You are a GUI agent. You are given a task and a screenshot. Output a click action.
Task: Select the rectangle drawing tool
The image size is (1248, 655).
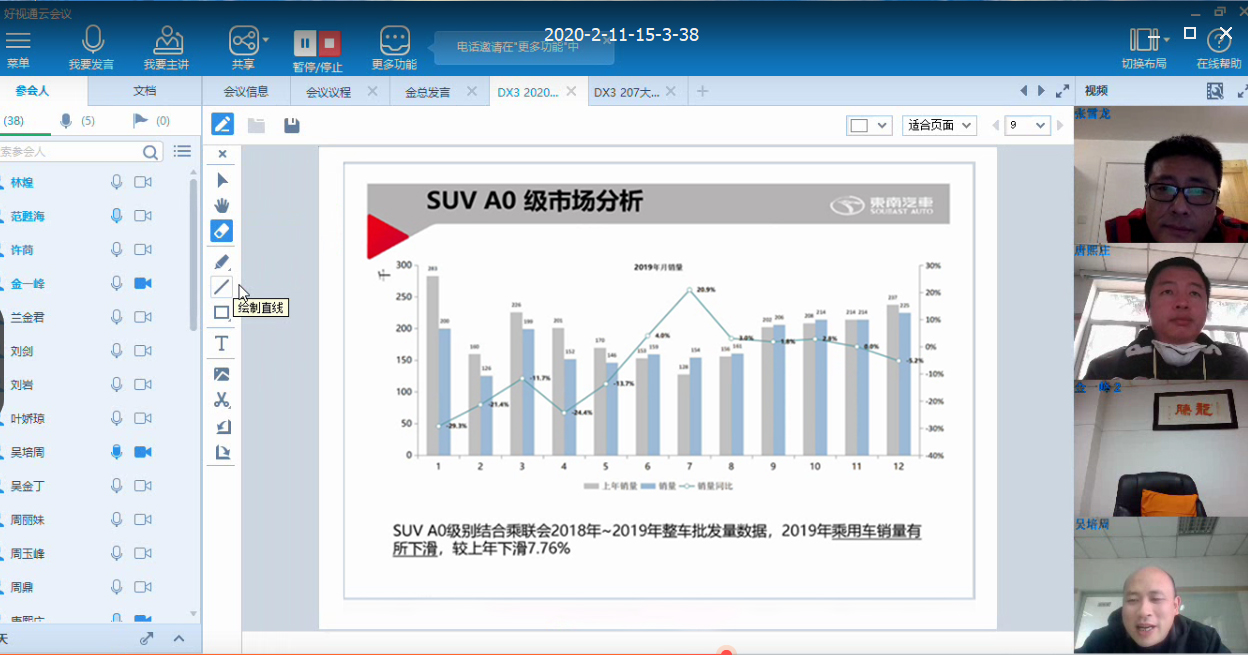[x=222, y=313]
